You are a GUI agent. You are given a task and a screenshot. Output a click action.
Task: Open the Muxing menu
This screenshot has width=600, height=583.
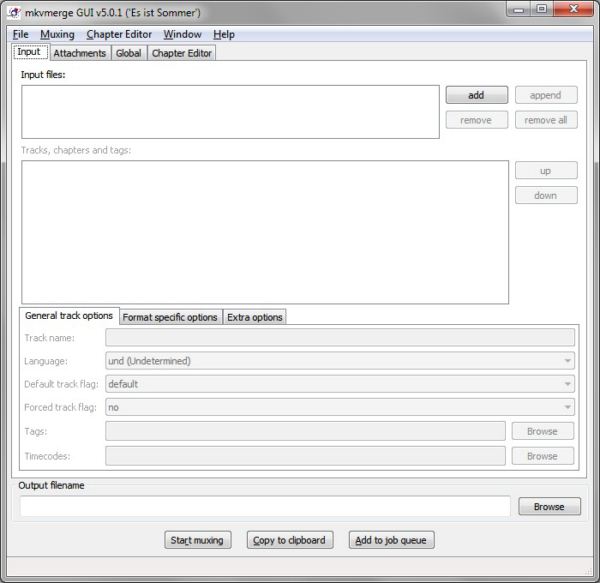[57, 34]
